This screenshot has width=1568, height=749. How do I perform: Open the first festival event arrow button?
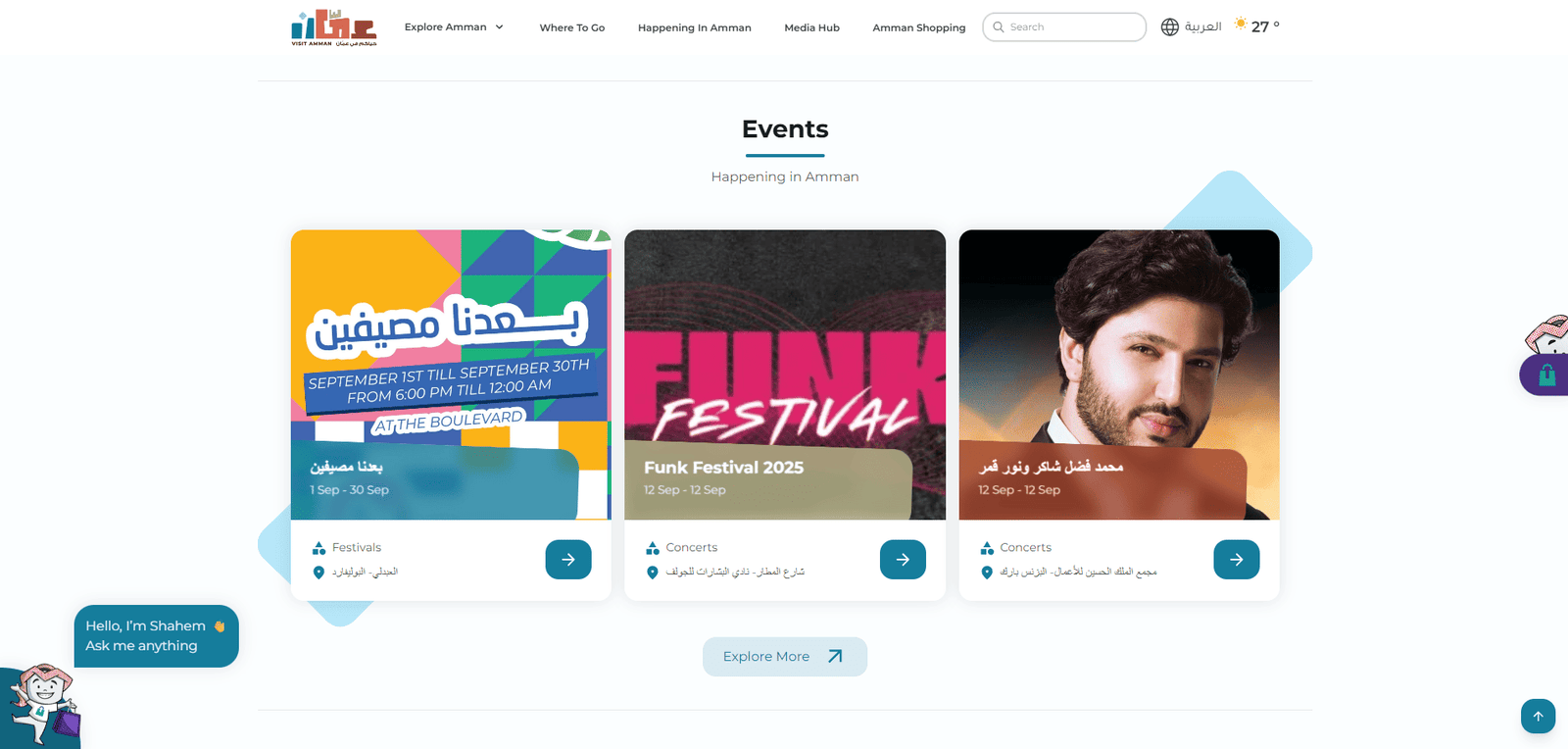click(x=568, y=560)
